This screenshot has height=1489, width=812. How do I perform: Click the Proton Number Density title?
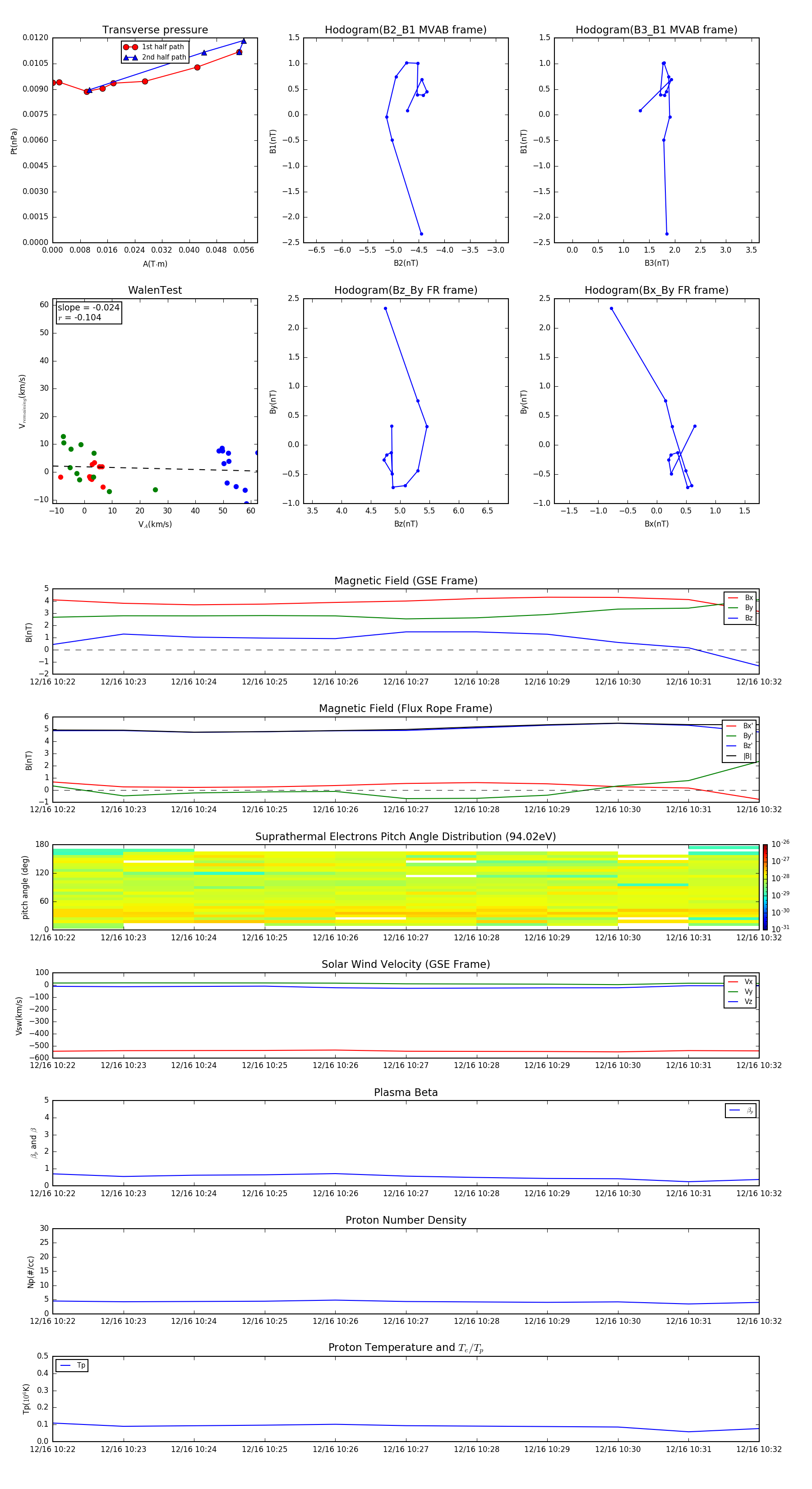point(406,1220)
